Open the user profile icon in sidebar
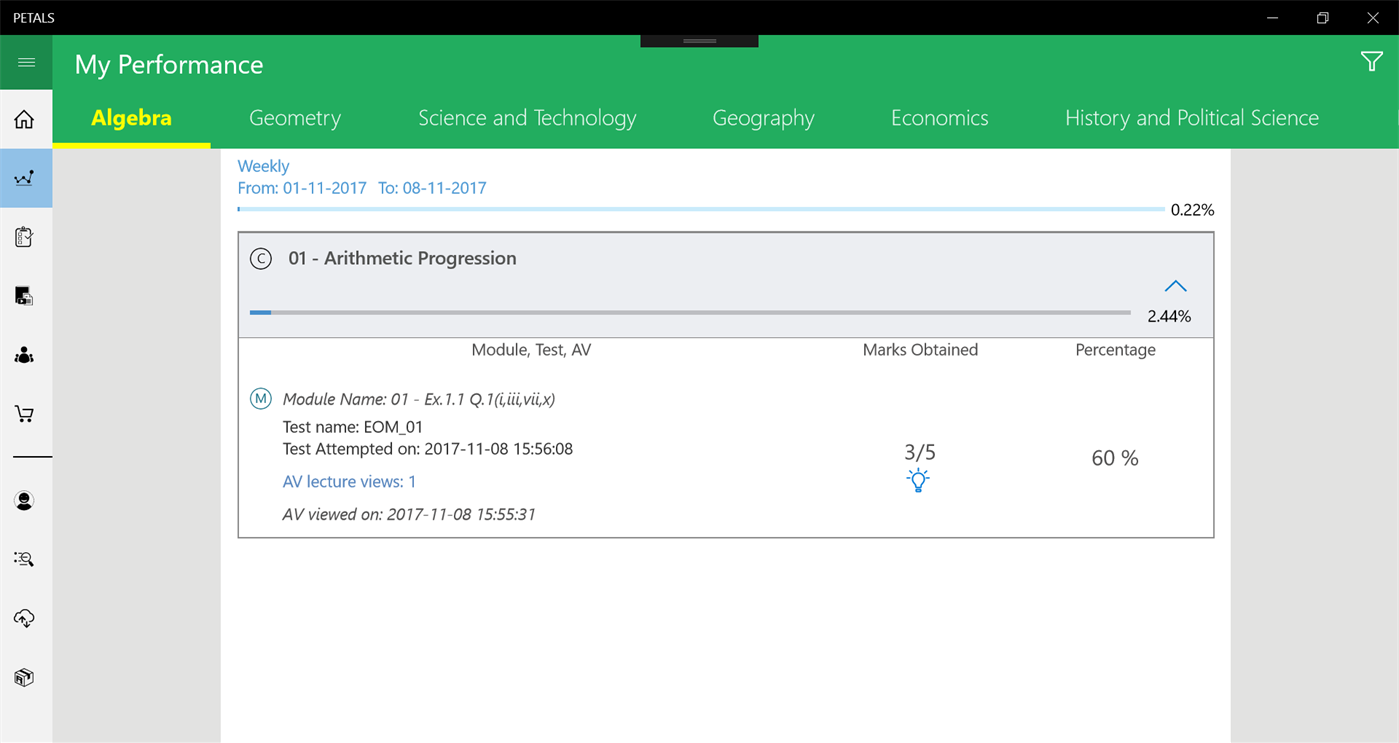The height and width of the screenshot is (743, 1399). coord(25,500)
